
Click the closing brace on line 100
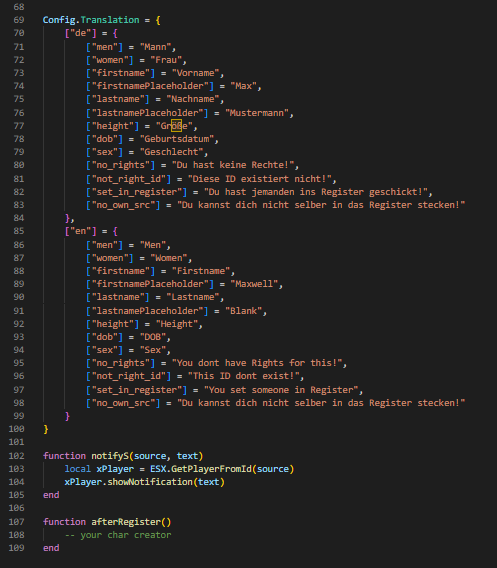(x=46, y=429)
